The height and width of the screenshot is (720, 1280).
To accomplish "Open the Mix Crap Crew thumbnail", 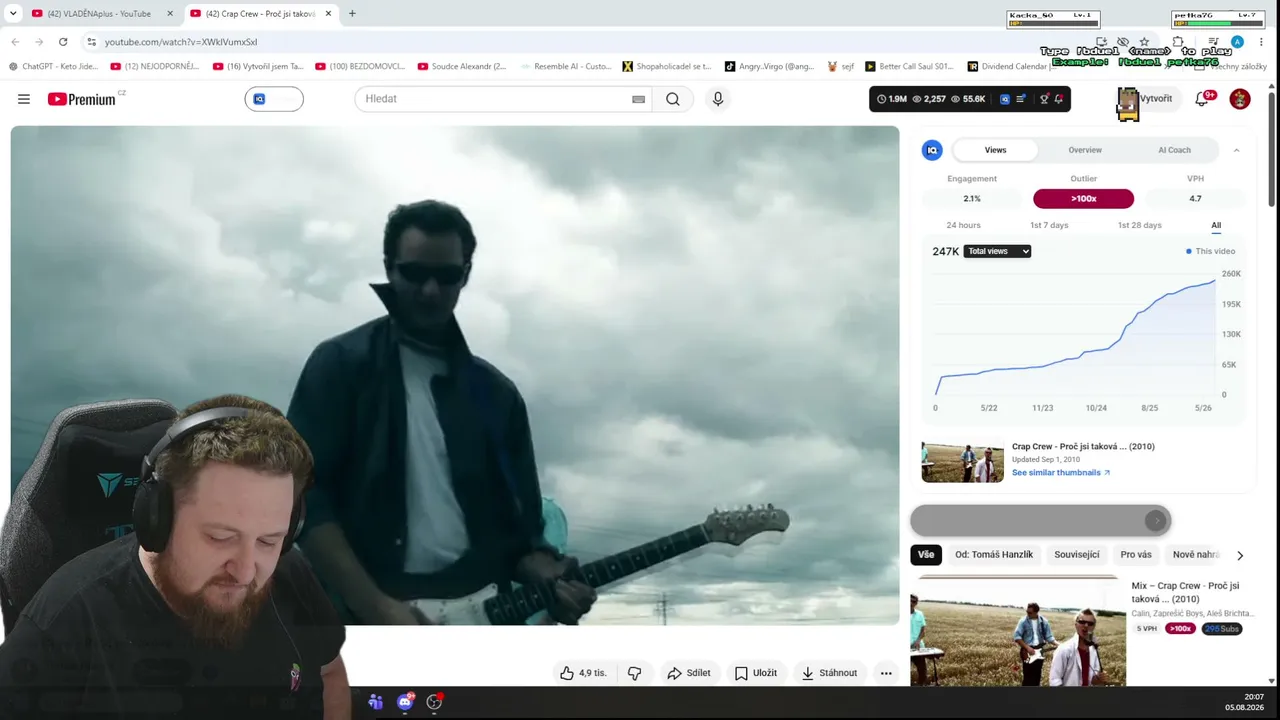I will [x=1018, y=631].
